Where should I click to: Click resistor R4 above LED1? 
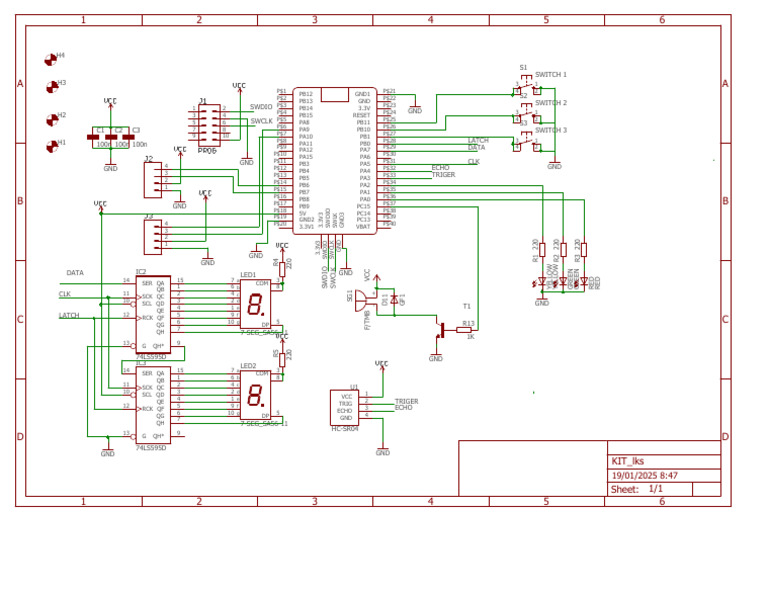coord(282,269)
